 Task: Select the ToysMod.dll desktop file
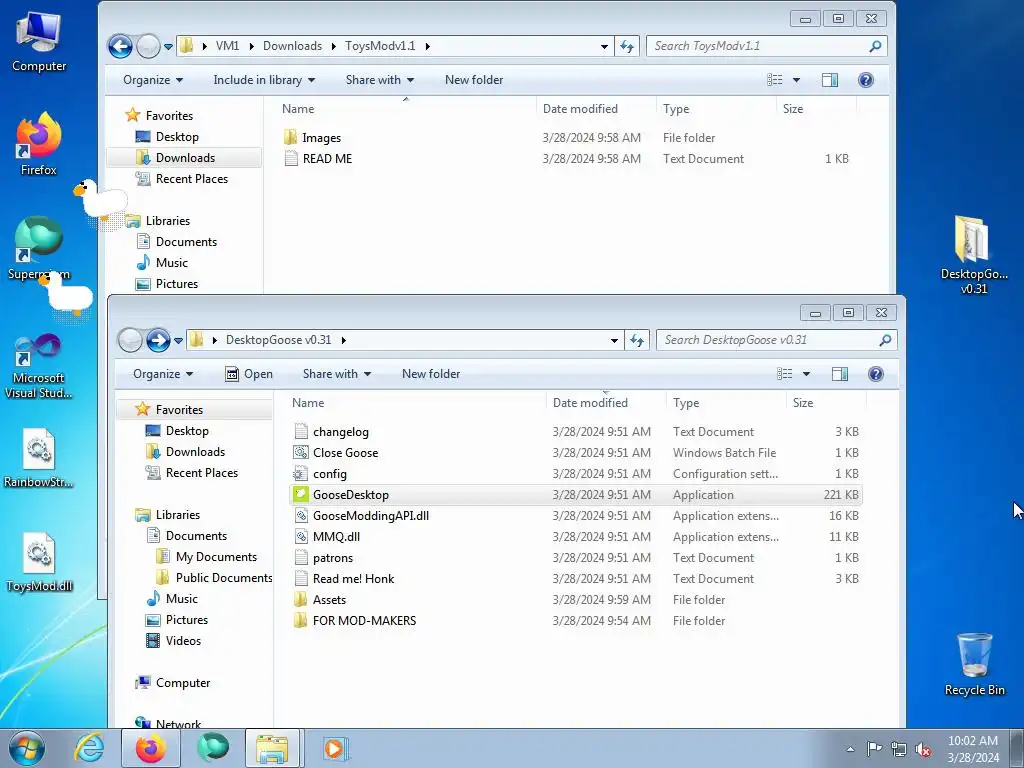coord(39,562)
